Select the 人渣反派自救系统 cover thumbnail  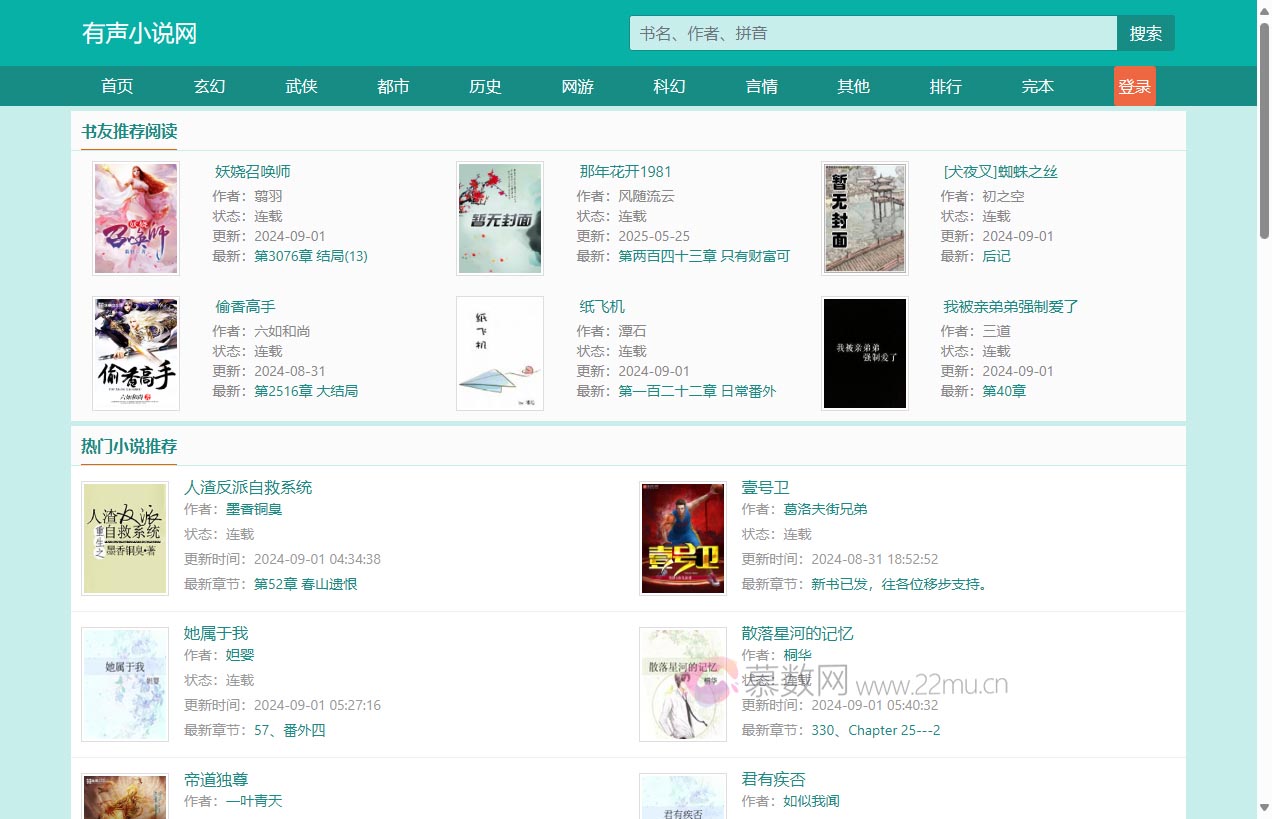coord(125,538)
